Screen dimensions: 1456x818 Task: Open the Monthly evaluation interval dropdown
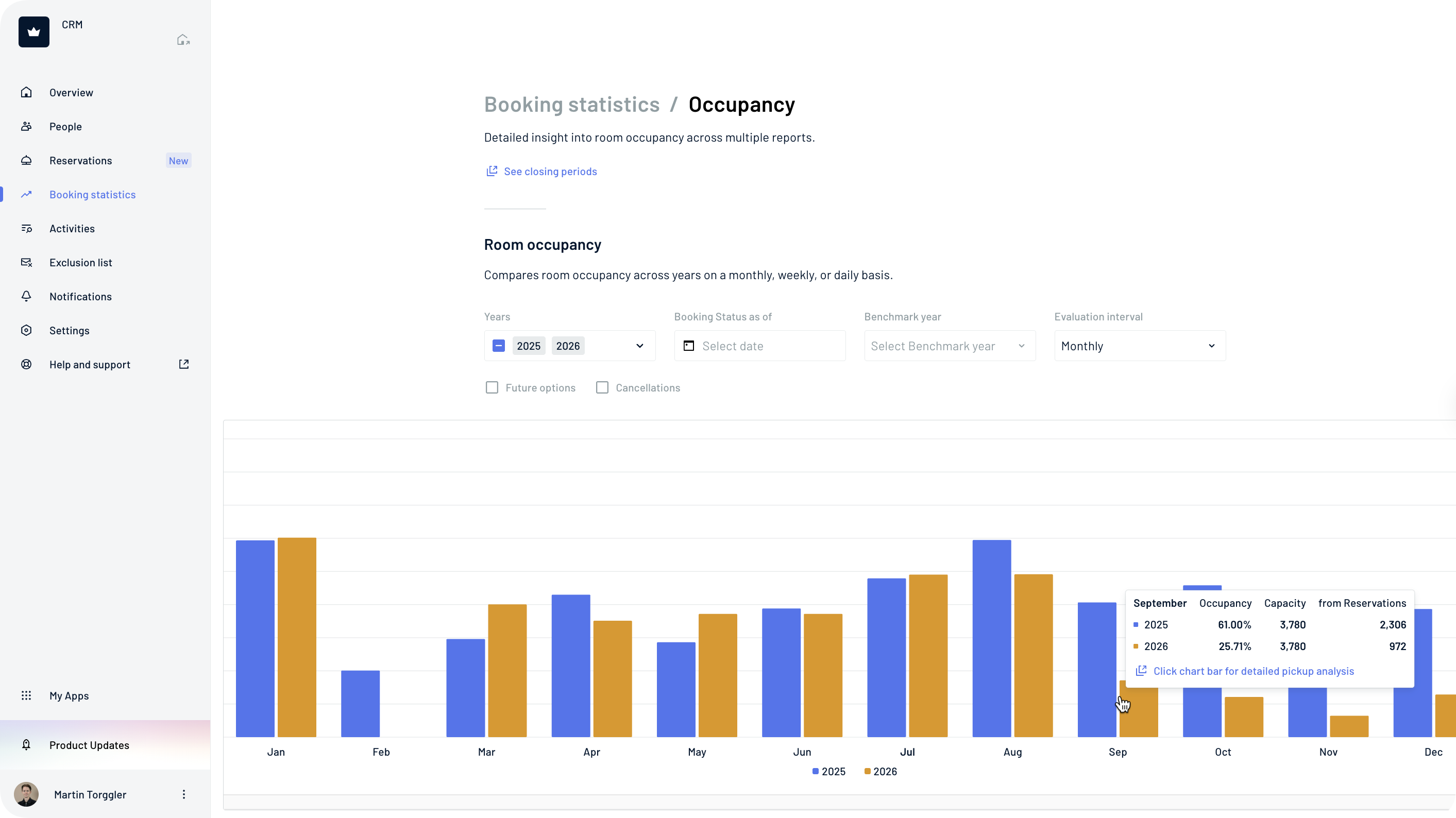tap(1140, 346)
